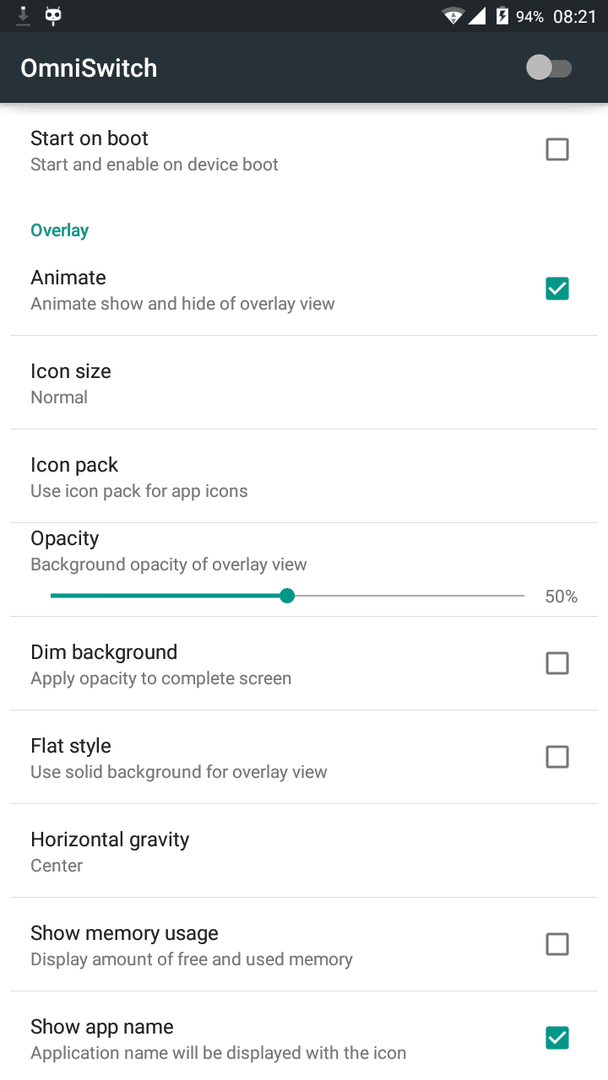Tap the 50% opacity value label
This screenshot has width=608, height=1080.
tap(561, 596)
